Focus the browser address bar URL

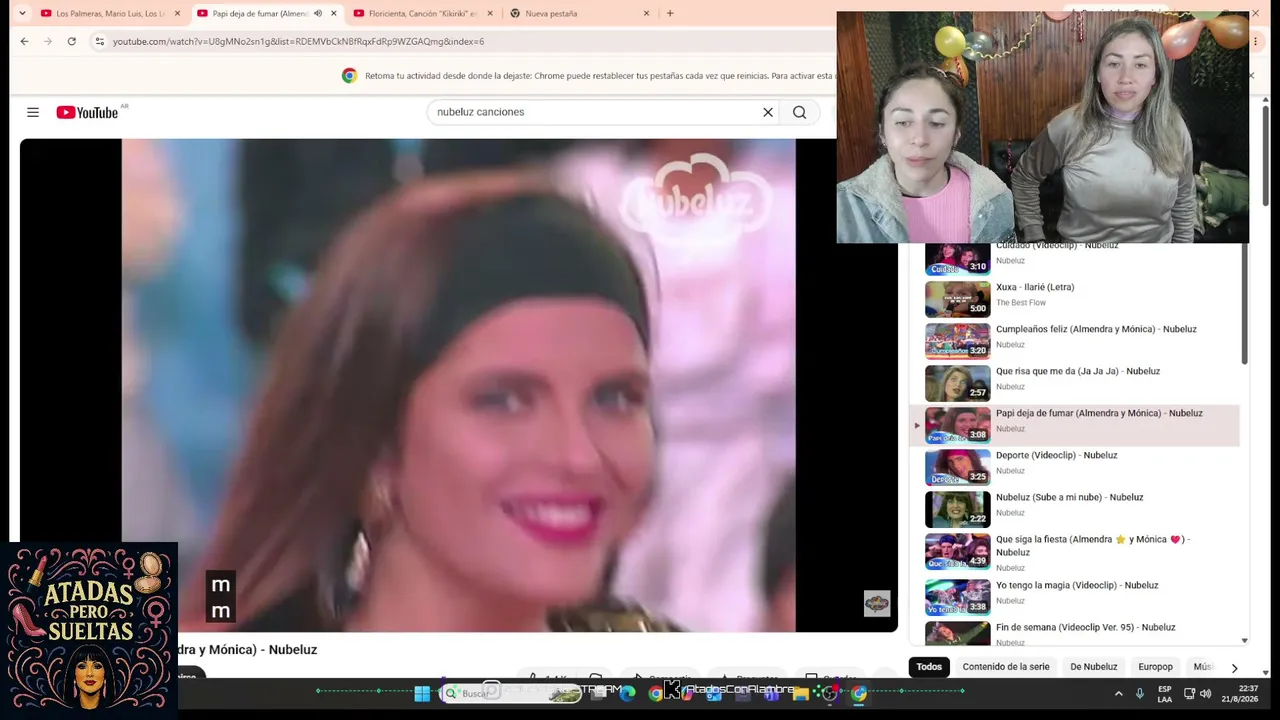(298, 41)
